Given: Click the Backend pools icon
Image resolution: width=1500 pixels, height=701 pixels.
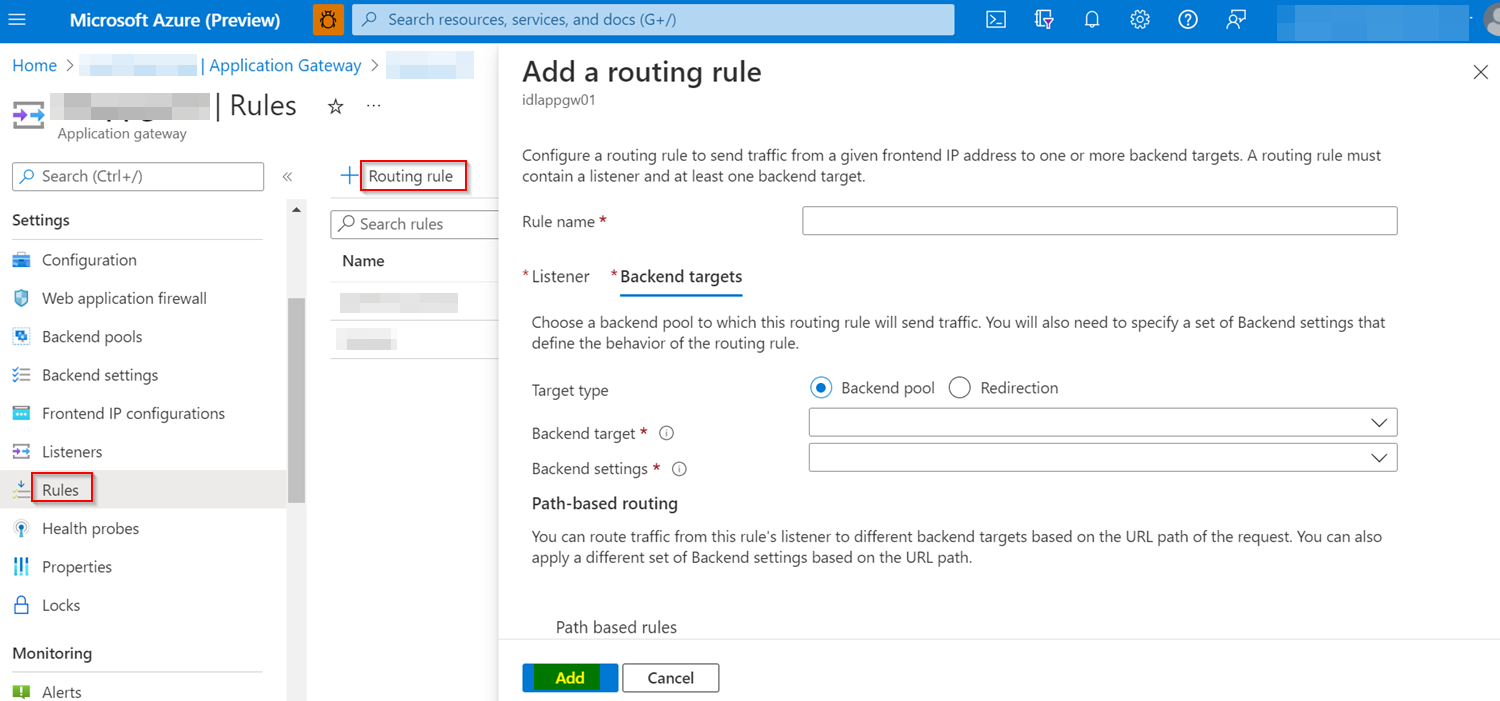Looking at the screenshot, I should coord(21,337).
